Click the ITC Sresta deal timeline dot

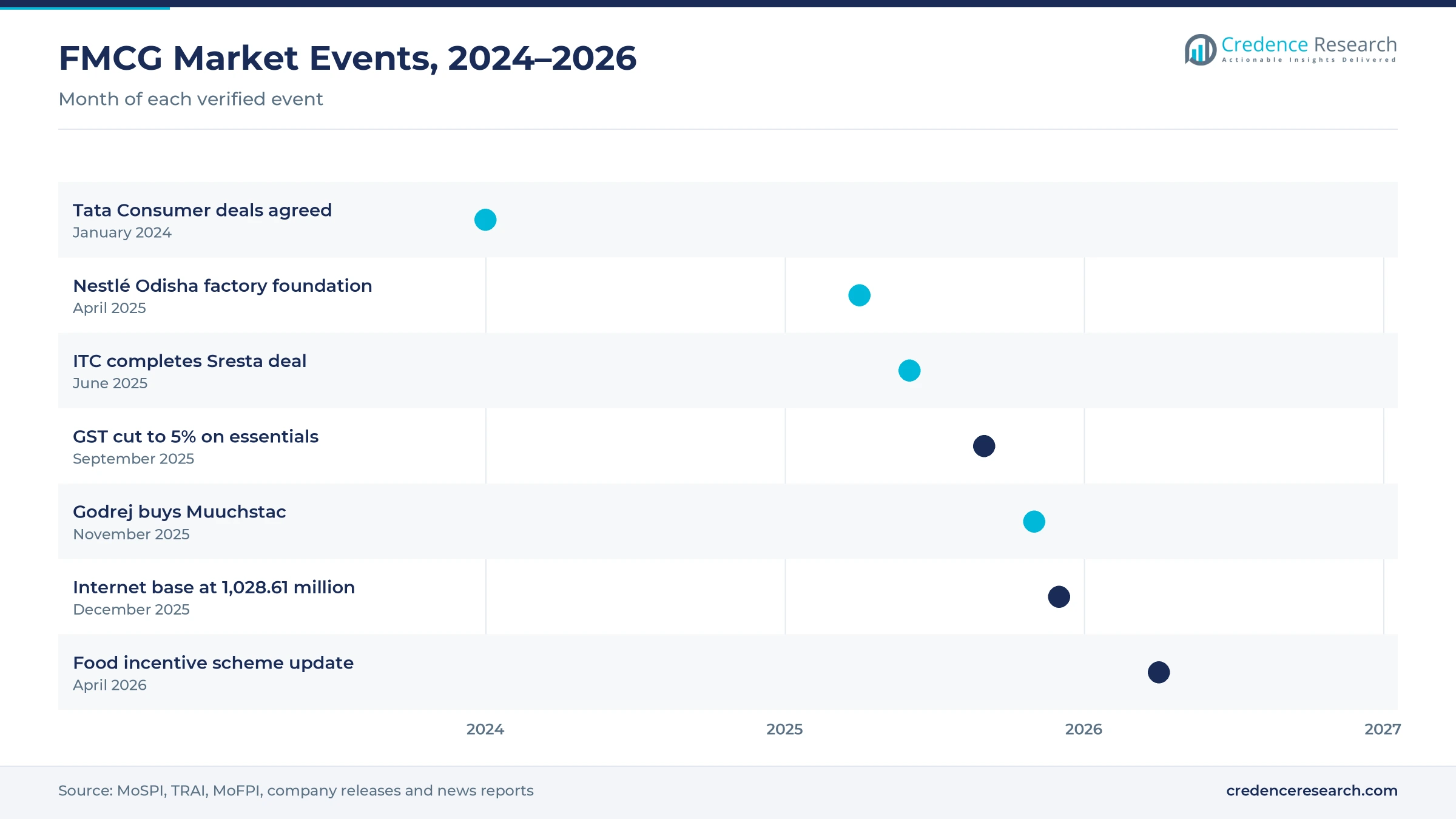point(909,371)
